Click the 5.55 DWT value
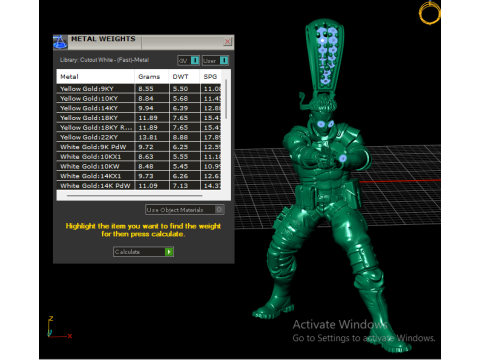 180,156
